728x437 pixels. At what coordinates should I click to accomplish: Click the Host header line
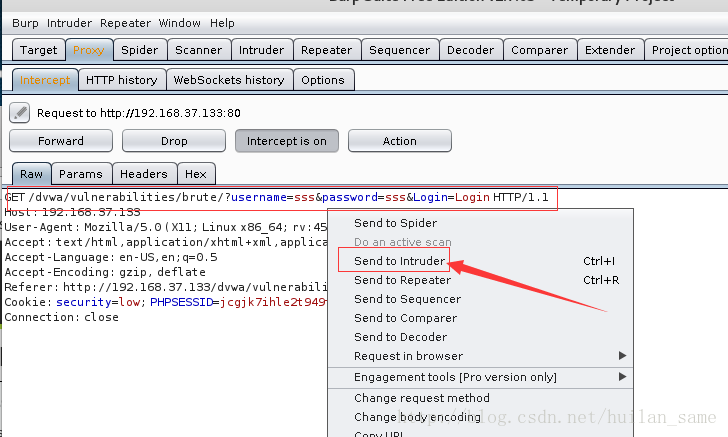click(72, 212)
